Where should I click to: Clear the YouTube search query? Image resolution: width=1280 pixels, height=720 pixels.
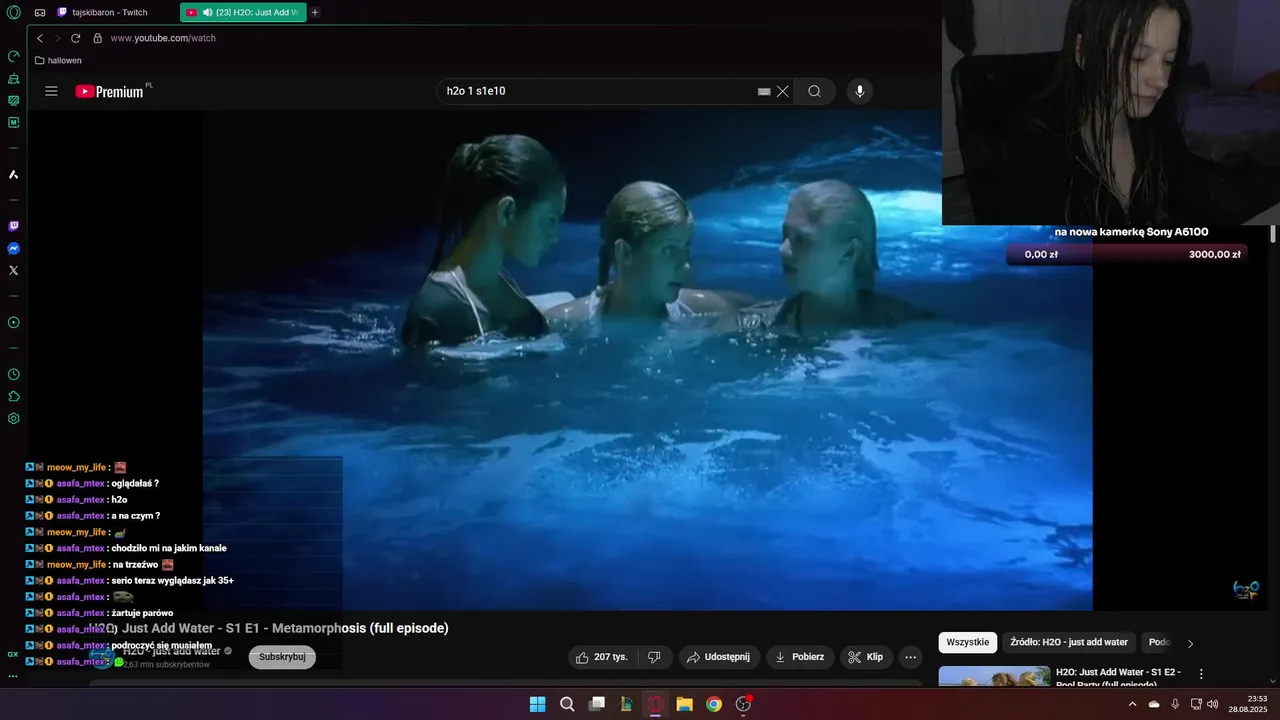click(783, 91)
